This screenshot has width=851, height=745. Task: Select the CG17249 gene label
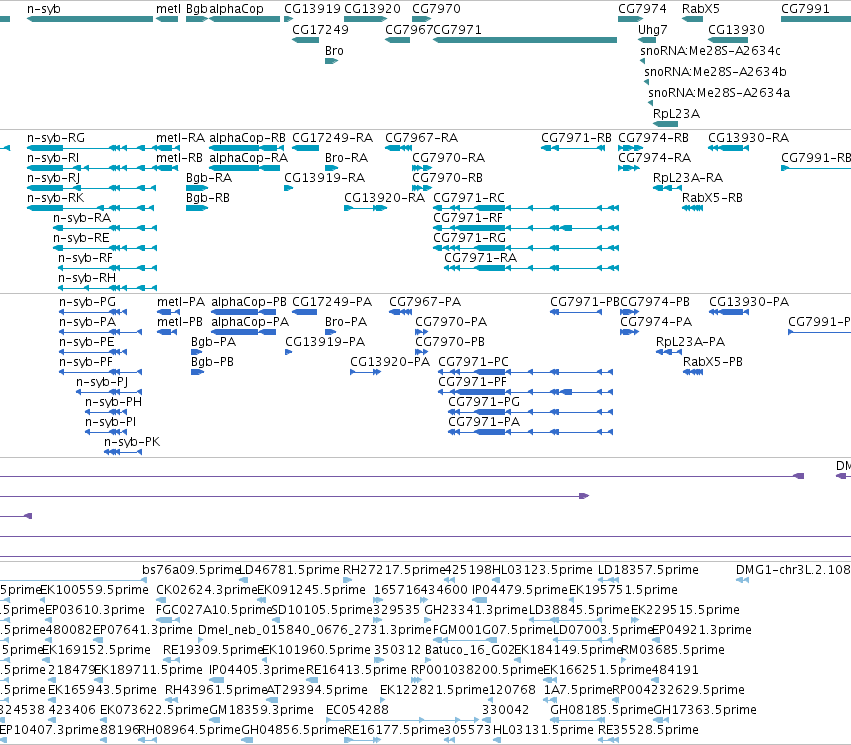[x=320, y=30]
